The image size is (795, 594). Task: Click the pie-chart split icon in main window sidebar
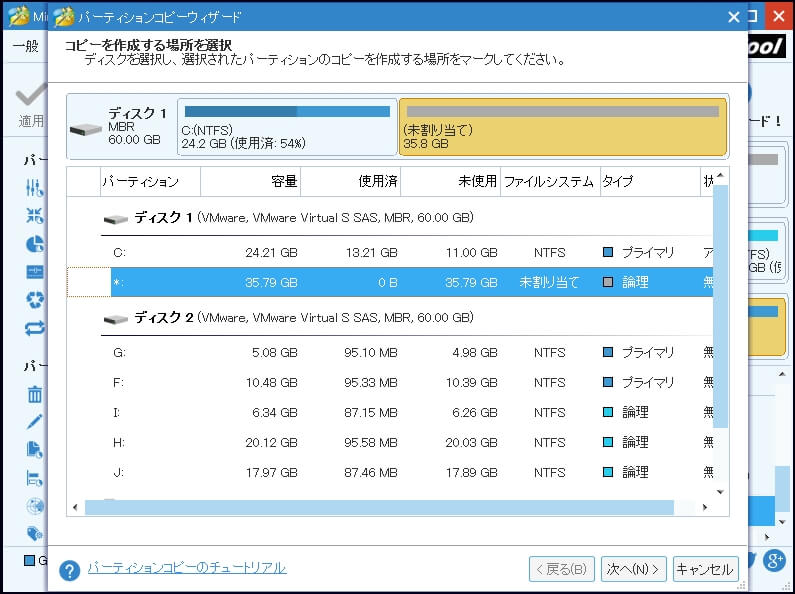point(35,244)
